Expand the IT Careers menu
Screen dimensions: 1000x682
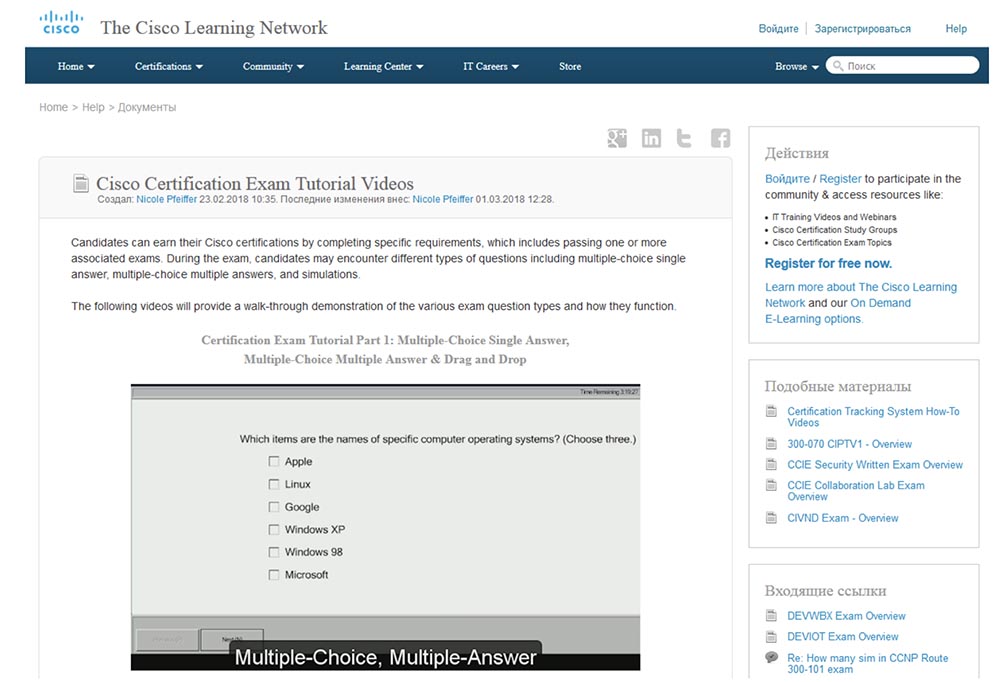490,66
